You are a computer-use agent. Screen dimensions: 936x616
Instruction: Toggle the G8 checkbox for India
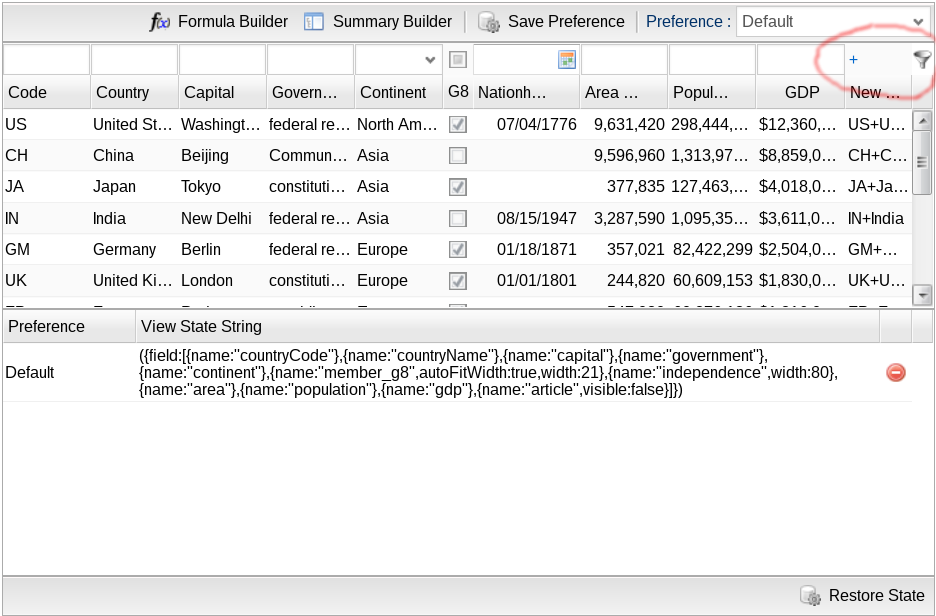(x=458, y=218)
